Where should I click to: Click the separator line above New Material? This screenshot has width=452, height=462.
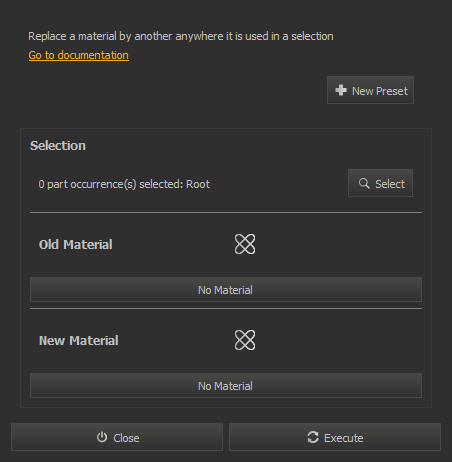226,309
